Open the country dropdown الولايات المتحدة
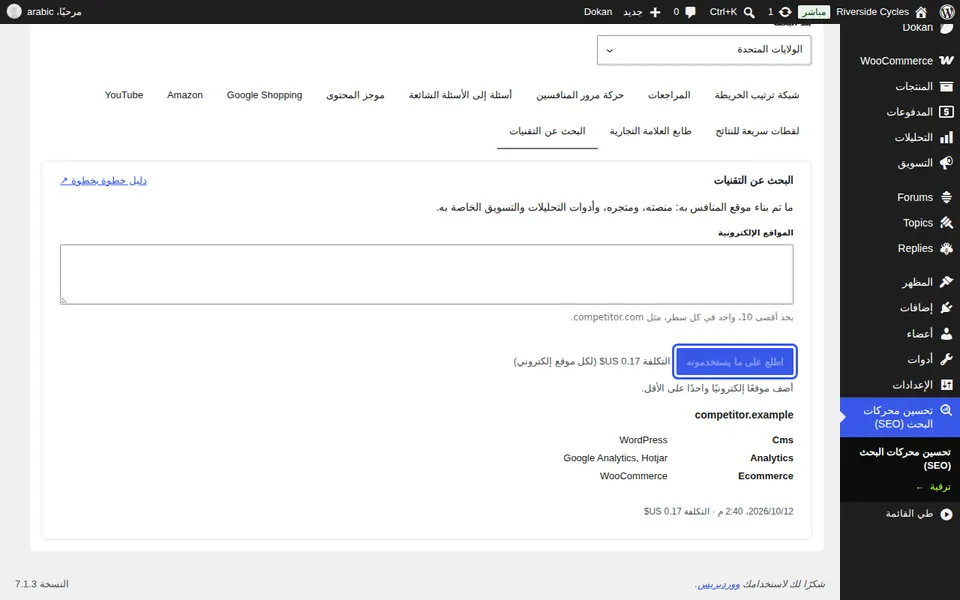The height and width of the screenshot is (600, 960). point(704,50)
